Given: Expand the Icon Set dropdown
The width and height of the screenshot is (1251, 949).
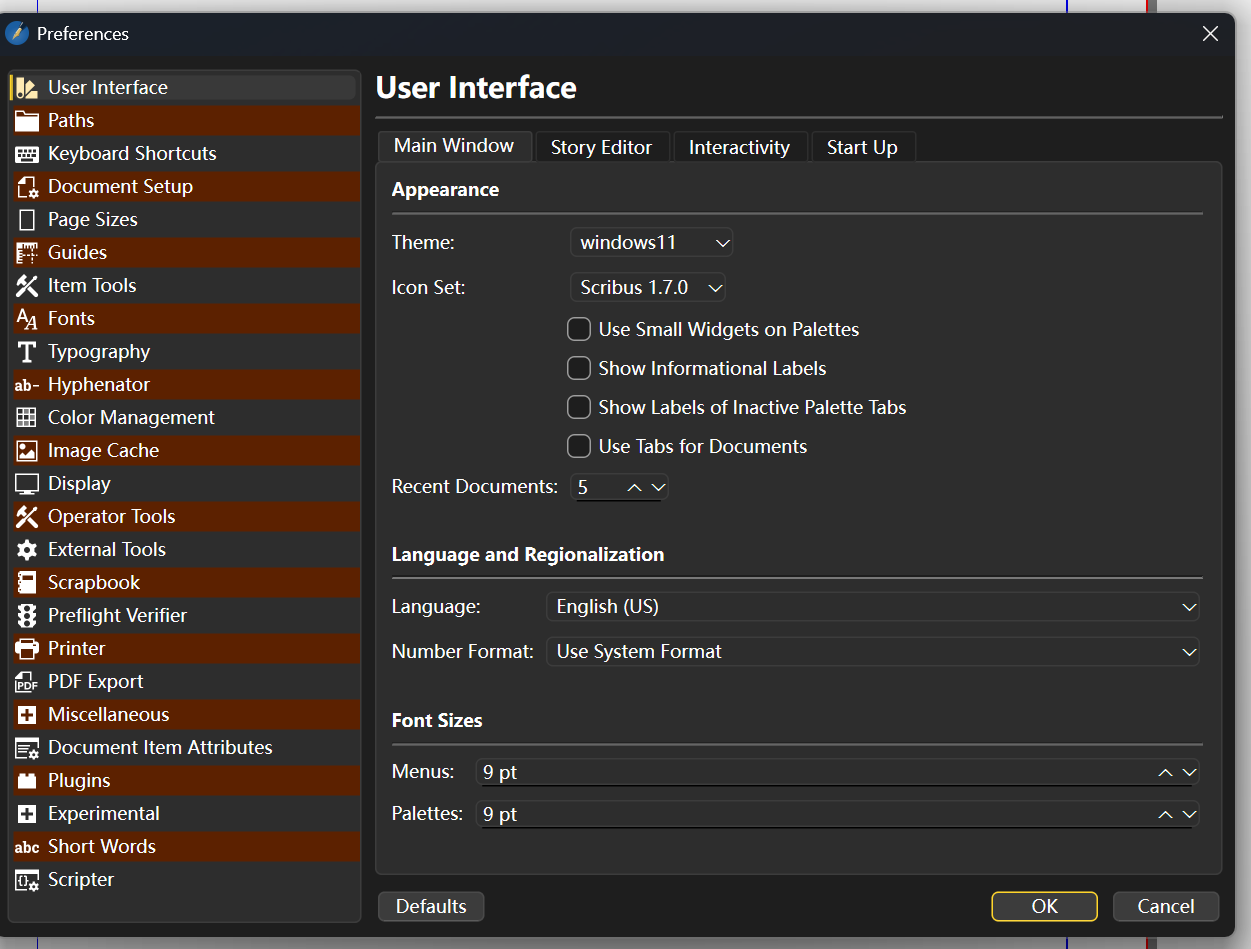Looking at the screenshot, I should tap(647, 288).
